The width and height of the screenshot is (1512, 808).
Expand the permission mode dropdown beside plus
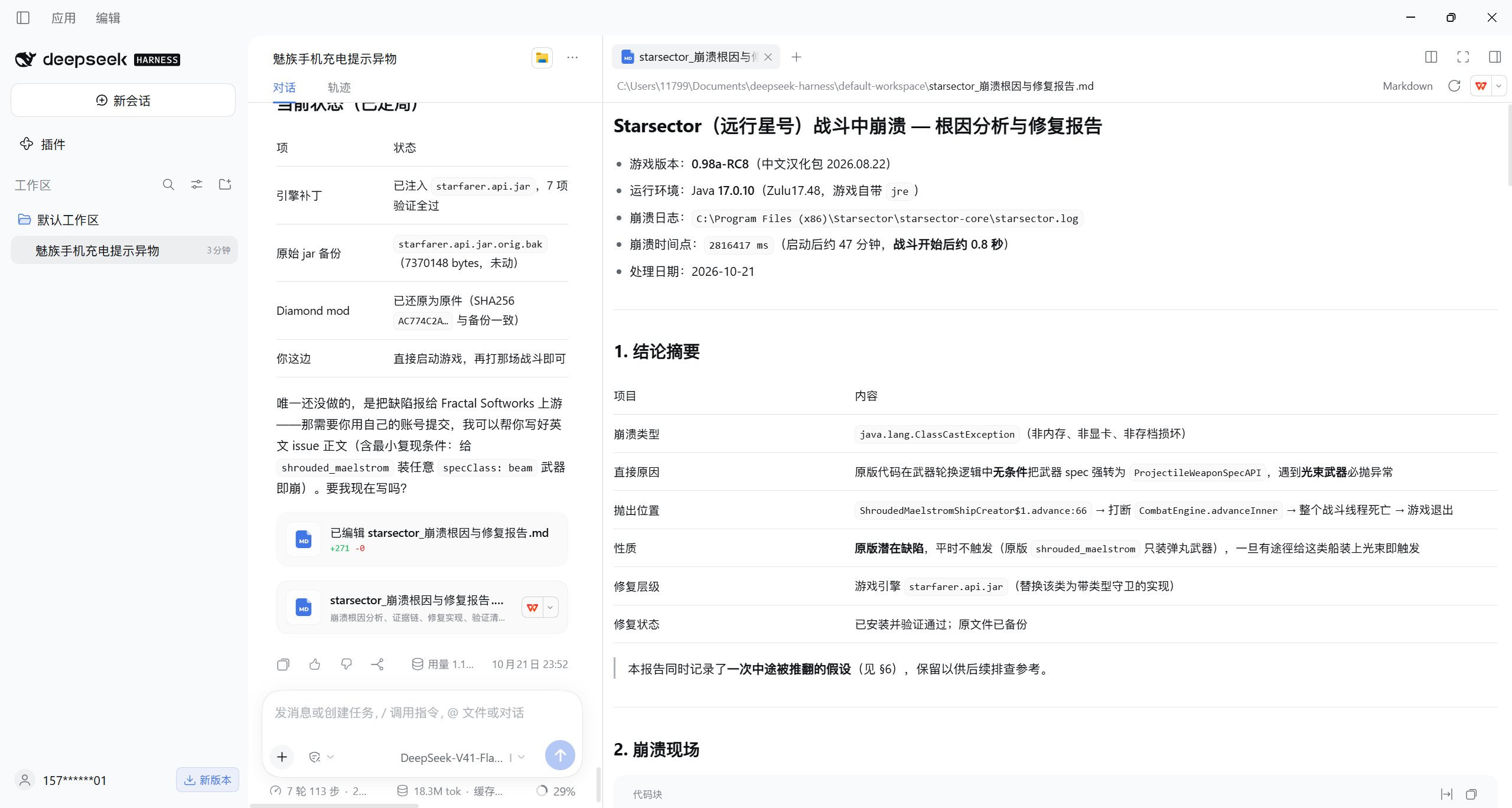[322, 757]
